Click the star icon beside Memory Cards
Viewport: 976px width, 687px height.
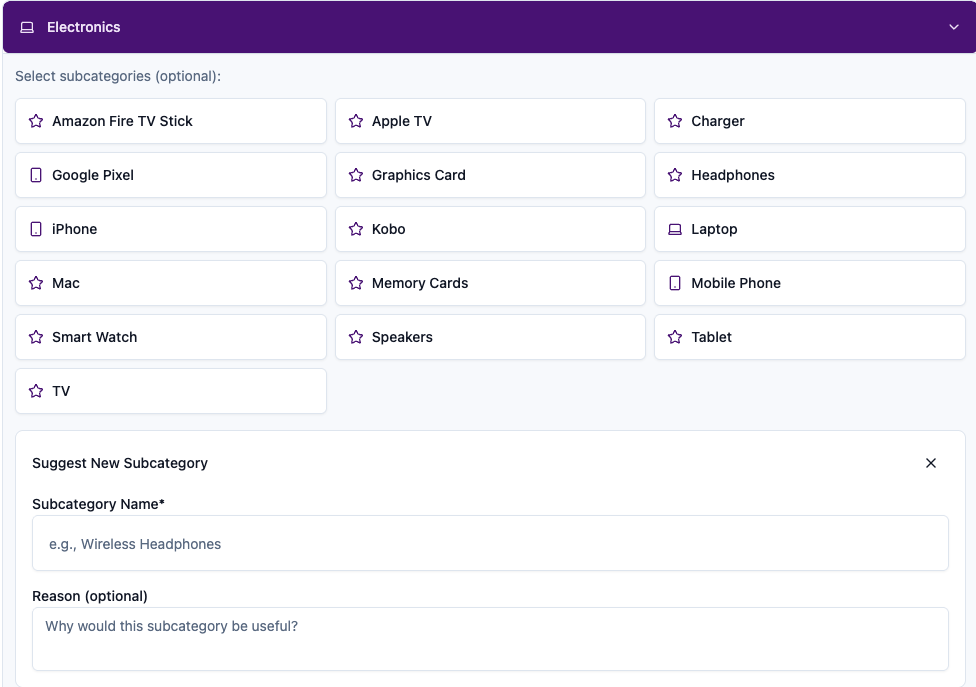(x=356, y=284)
